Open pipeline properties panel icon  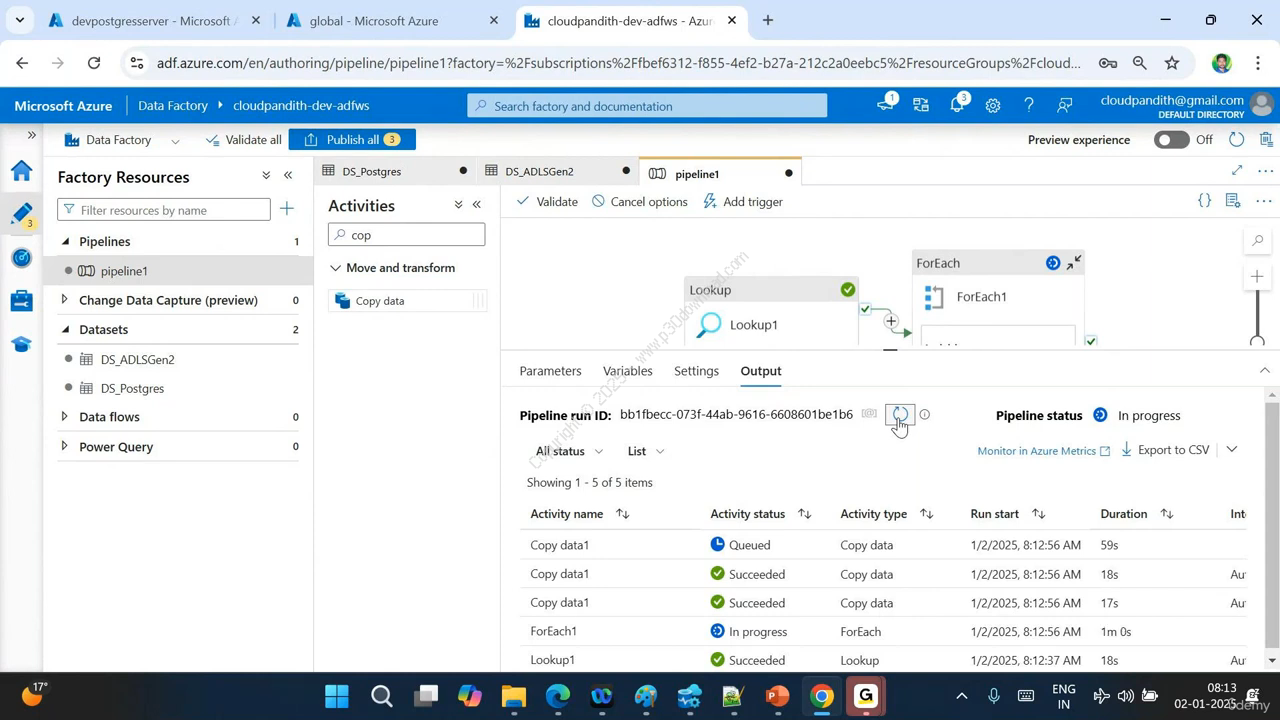[1233, 201]
